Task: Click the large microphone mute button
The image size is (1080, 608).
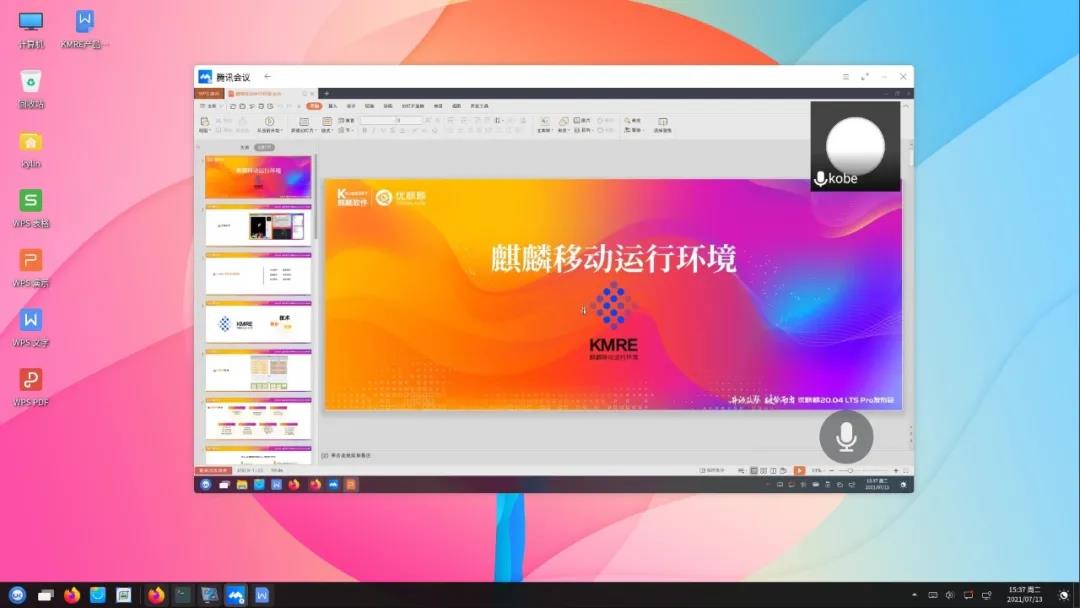Action: 846,437
